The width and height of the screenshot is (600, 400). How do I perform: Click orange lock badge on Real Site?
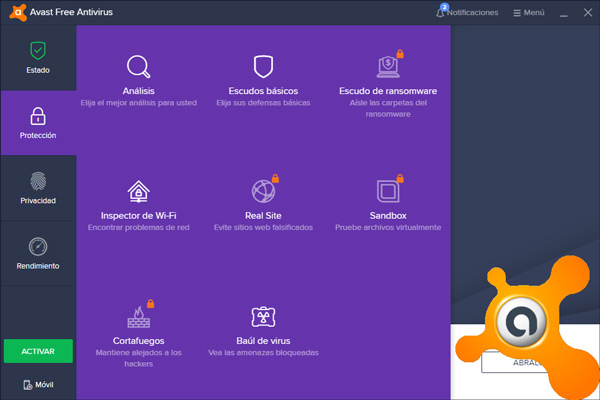[x=276, y=178]
